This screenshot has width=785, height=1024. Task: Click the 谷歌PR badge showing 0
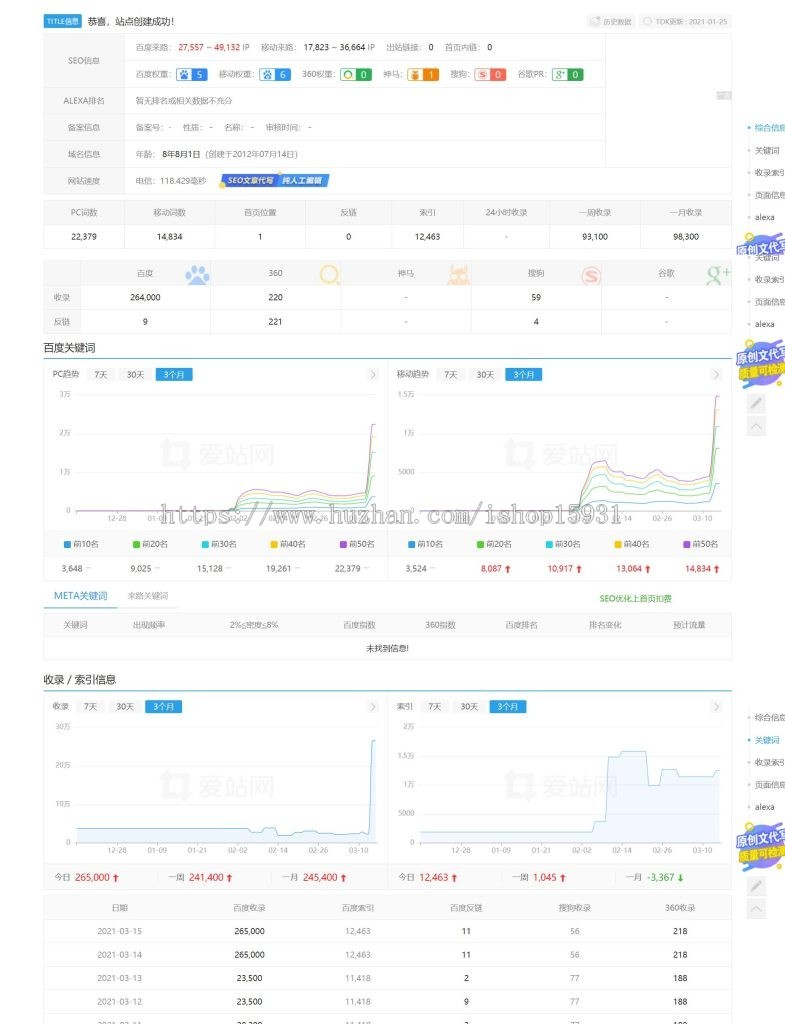[x=567, y=74]
